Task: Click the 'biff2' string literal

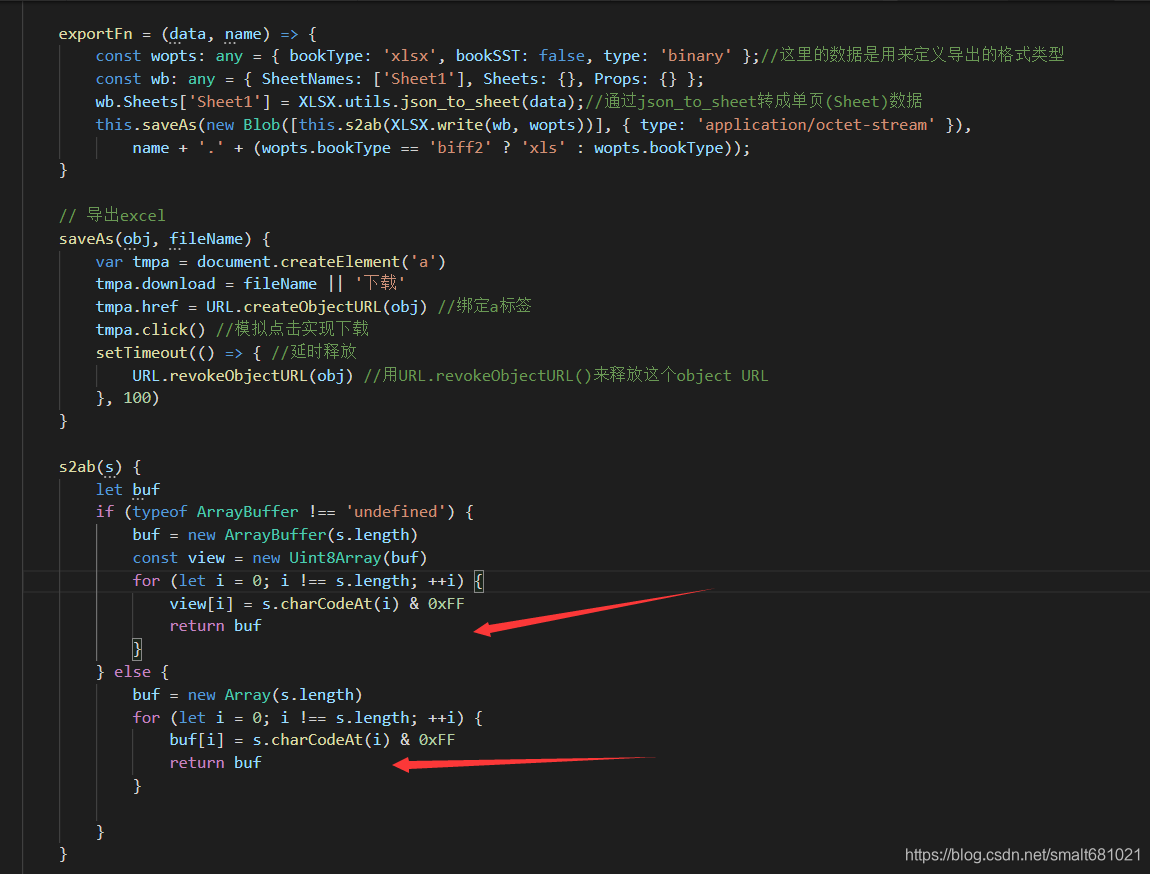Action: coord(460,147)
